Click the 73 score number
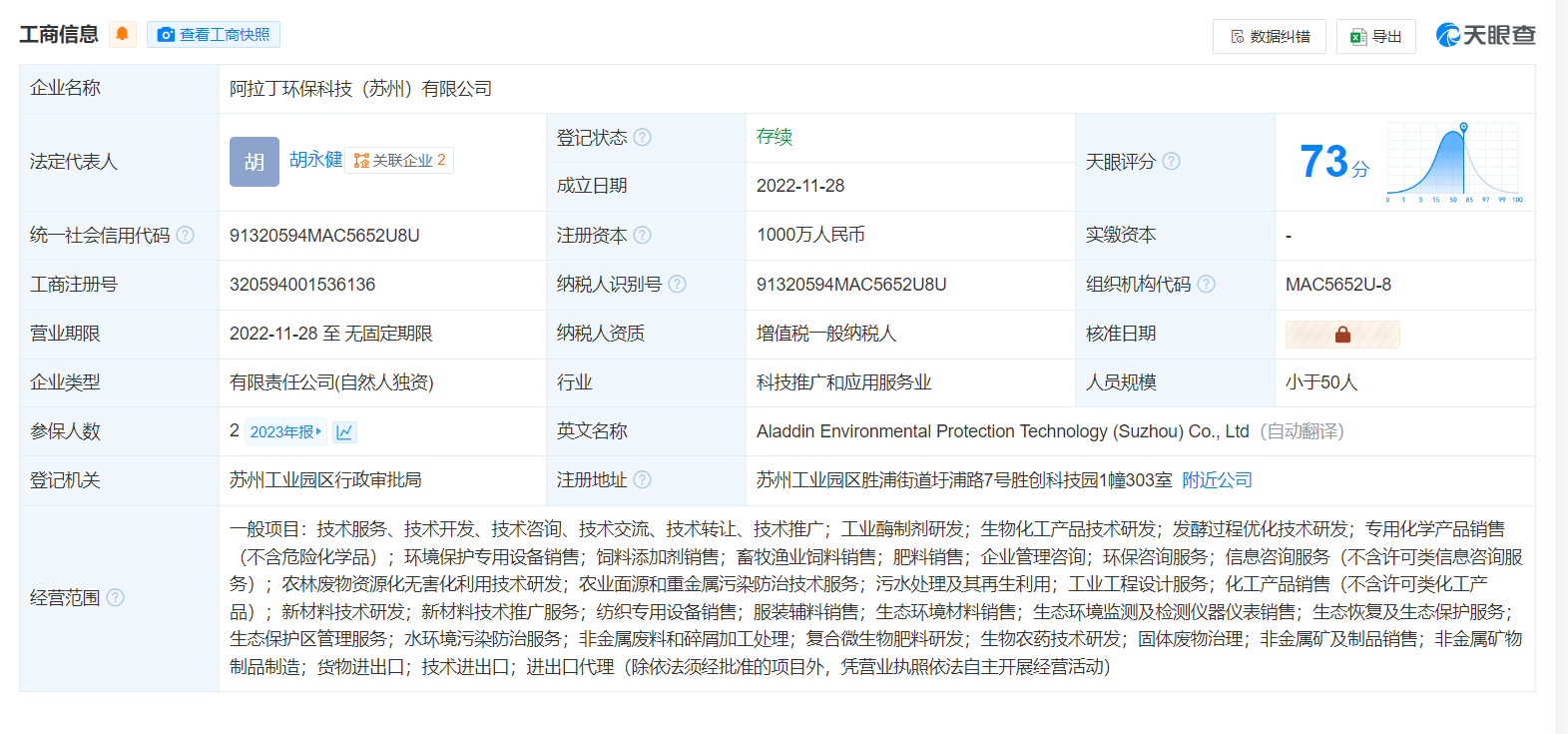Screen dimensions: 1568x734 point(1323,161)
